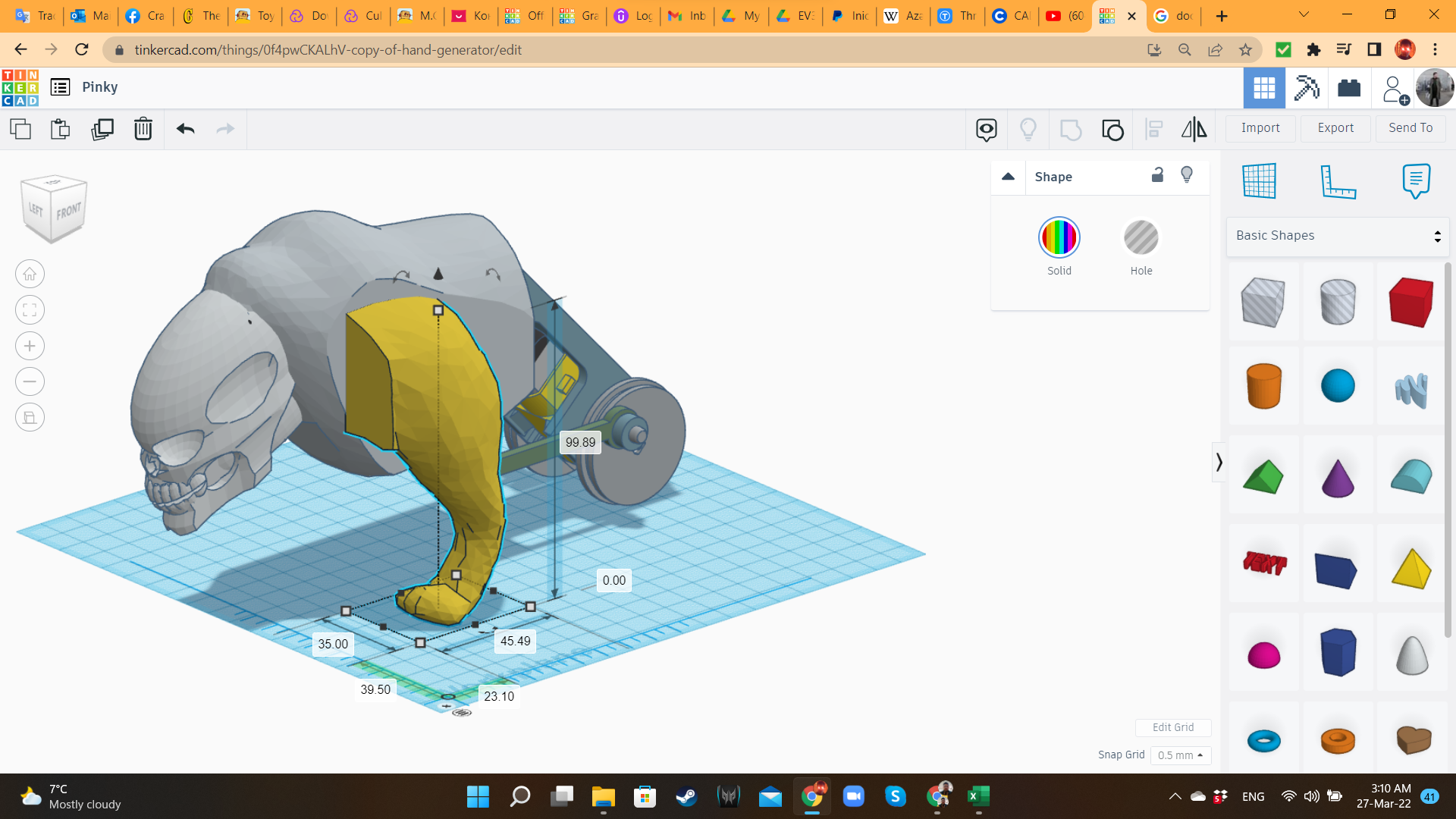Open the Export menu
The image size is (1456, 819).
[x=1335, y=128]
